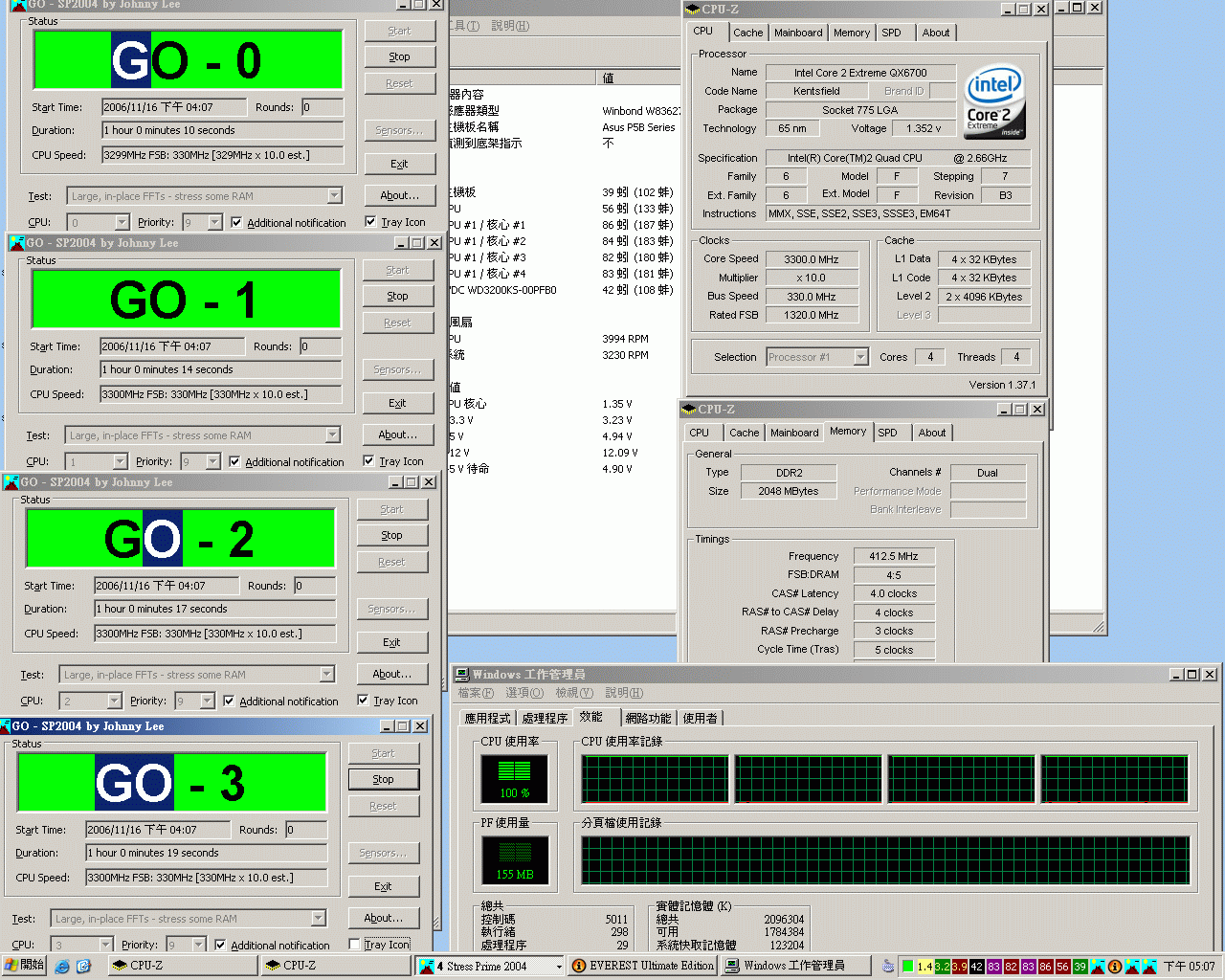The width and height of the screenshot is (1225, 980).
Task: Click Stop button in GO-3 window
Action: pyautogui.click(x=383, y=779)
